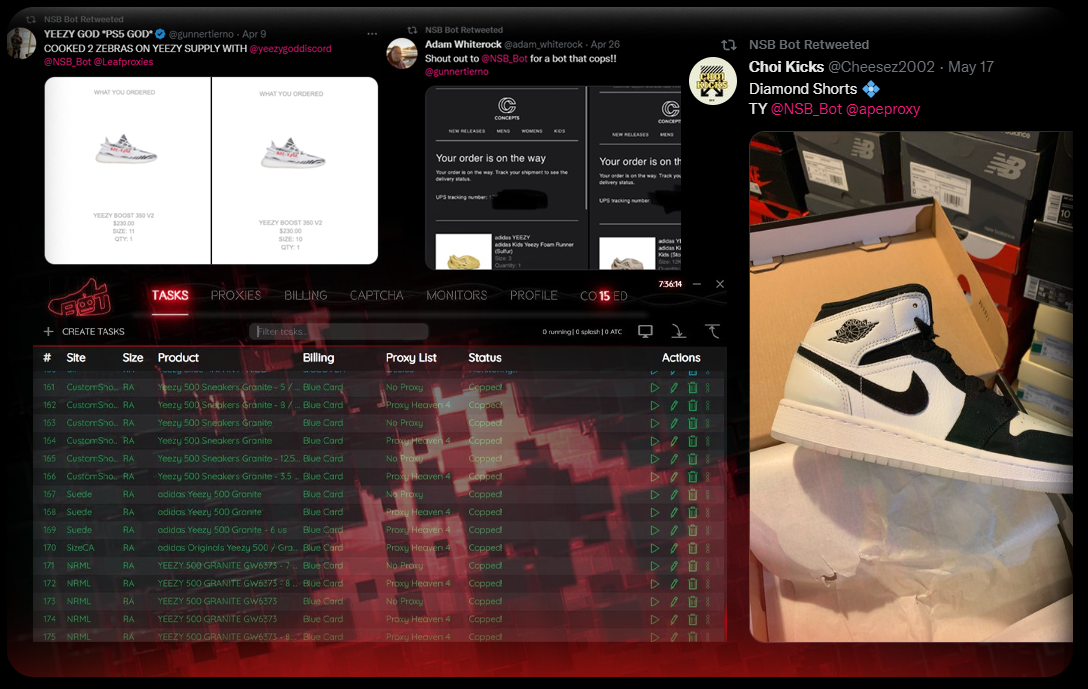1088x689 pixels.
Task: Start task 163 with its play icon
Action: tap(655, 423)
